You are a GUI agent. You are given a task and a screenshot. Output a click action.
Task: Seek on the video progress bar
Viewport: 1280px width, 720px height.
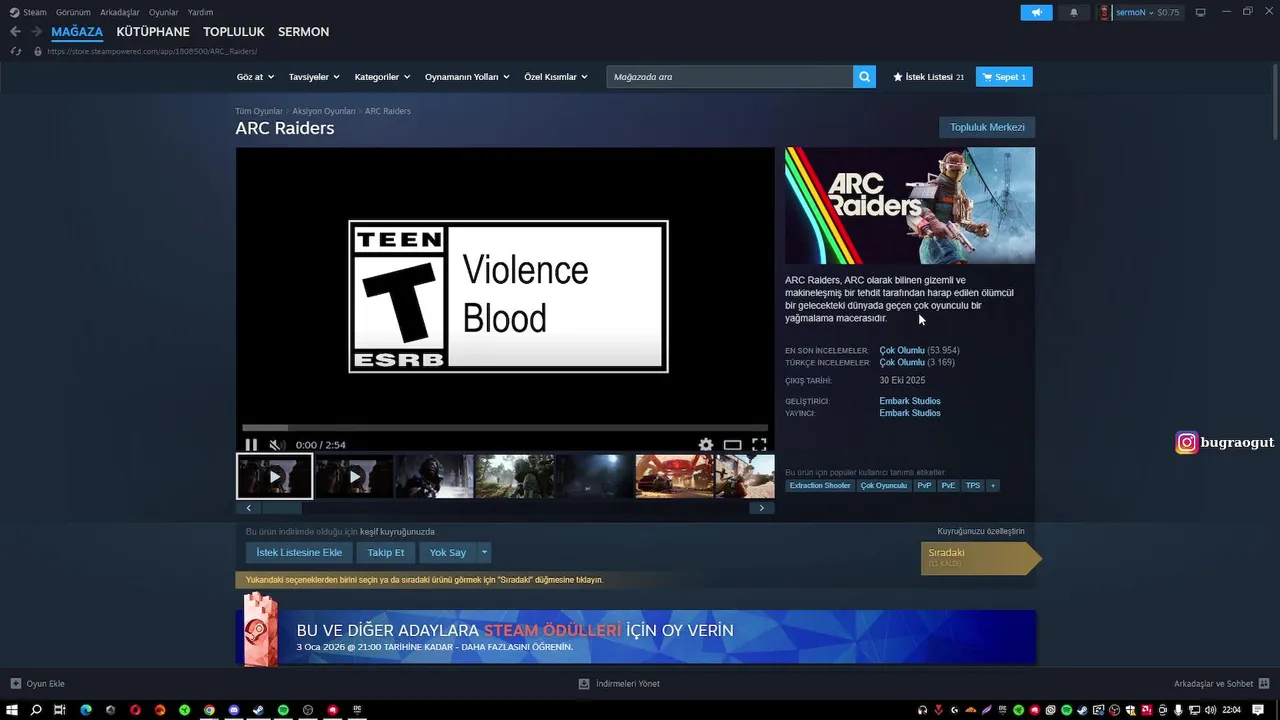(505, 428)
